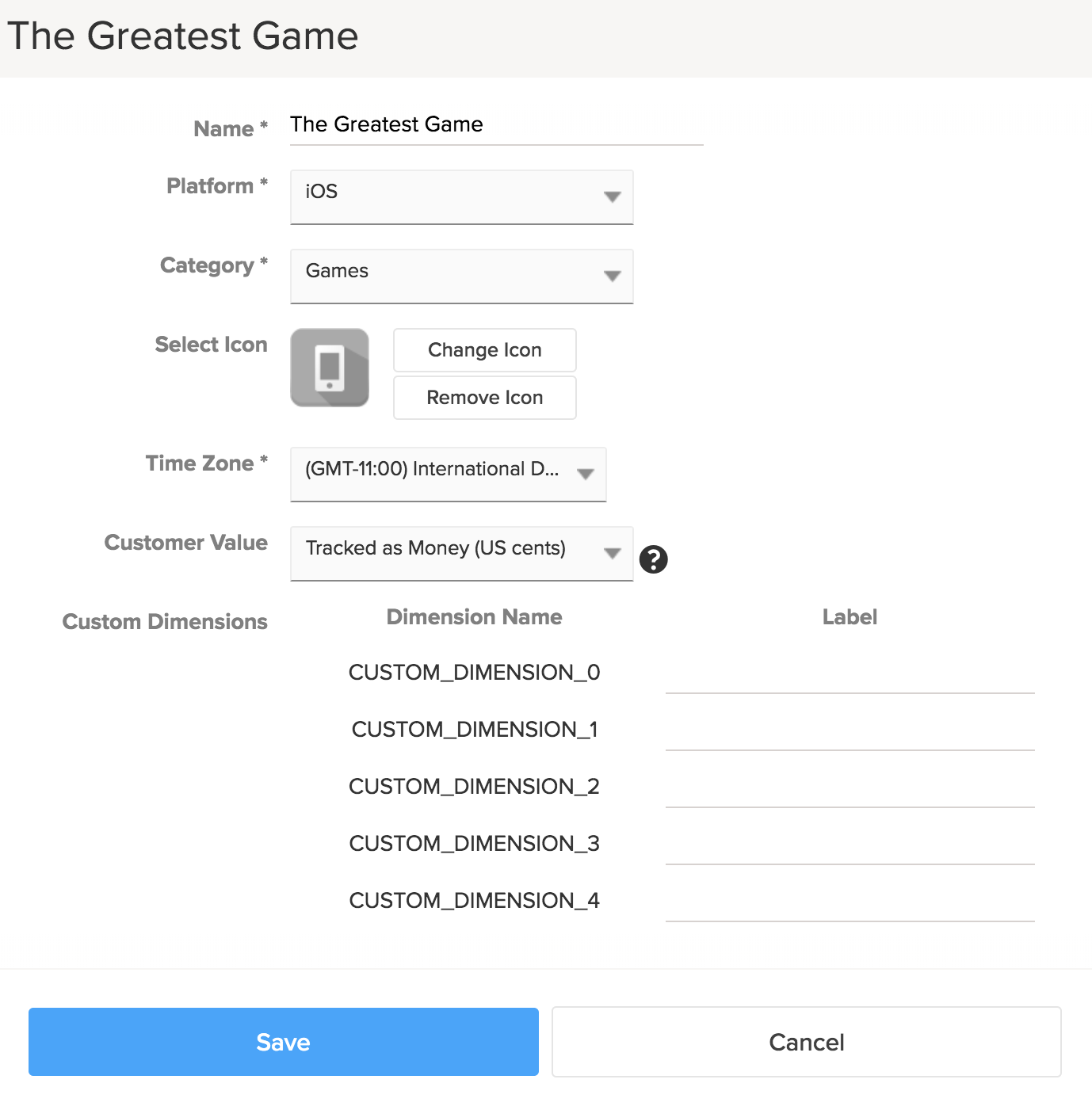Click the Change Icon button
1092x1106 pixels.
pyautogui.click(x=484, y=350)
